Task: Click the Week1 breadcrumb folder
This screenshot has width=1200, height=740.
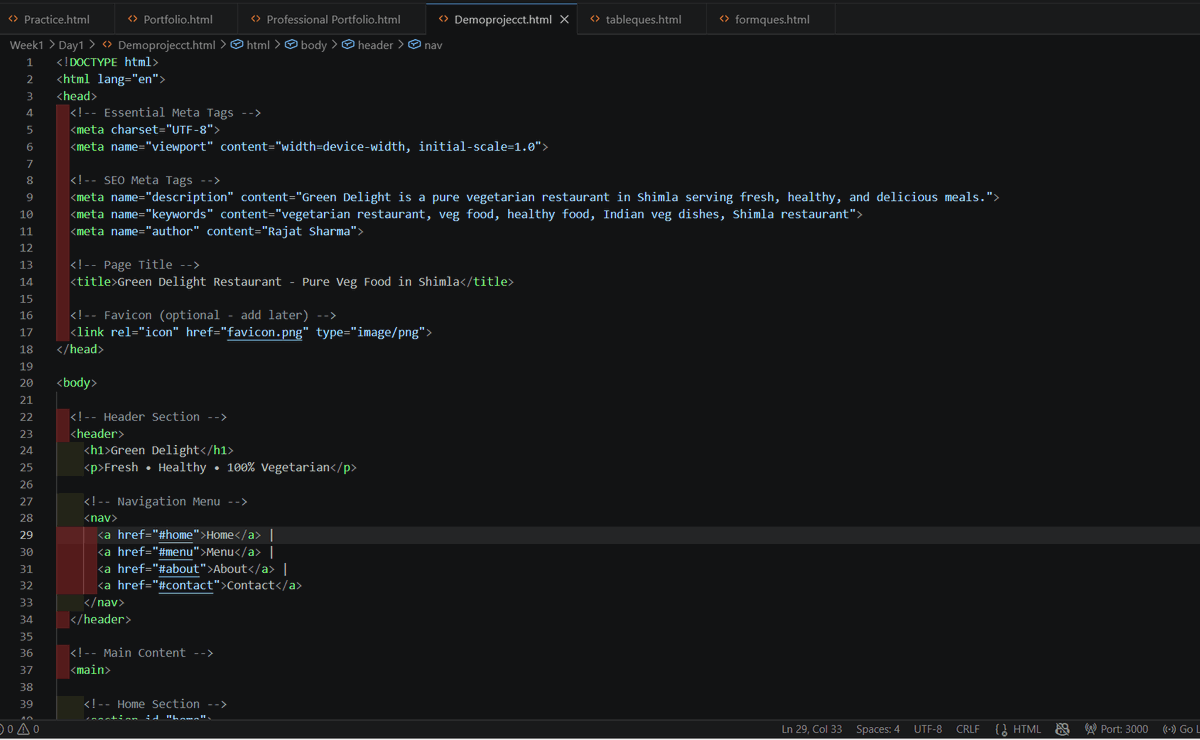Action: [x=27, y=45]
